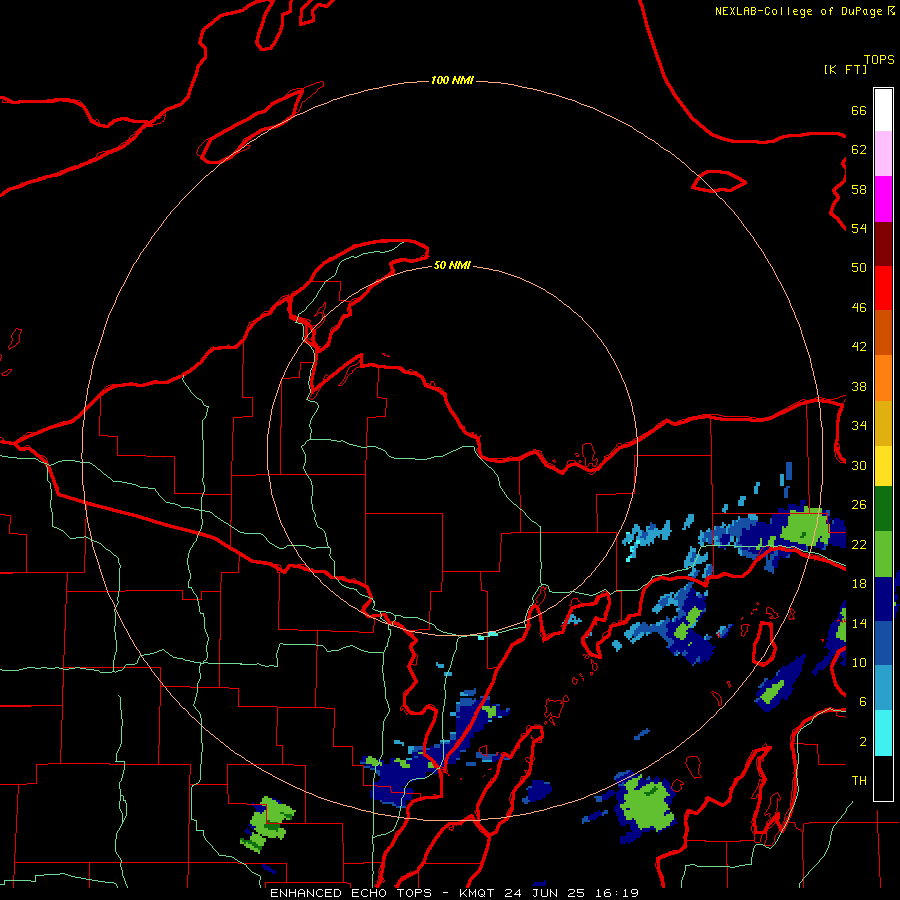This screenshot has width=900, height=900.
Task: Click the 100 NMI range ring label
Action: coord(452,80)
